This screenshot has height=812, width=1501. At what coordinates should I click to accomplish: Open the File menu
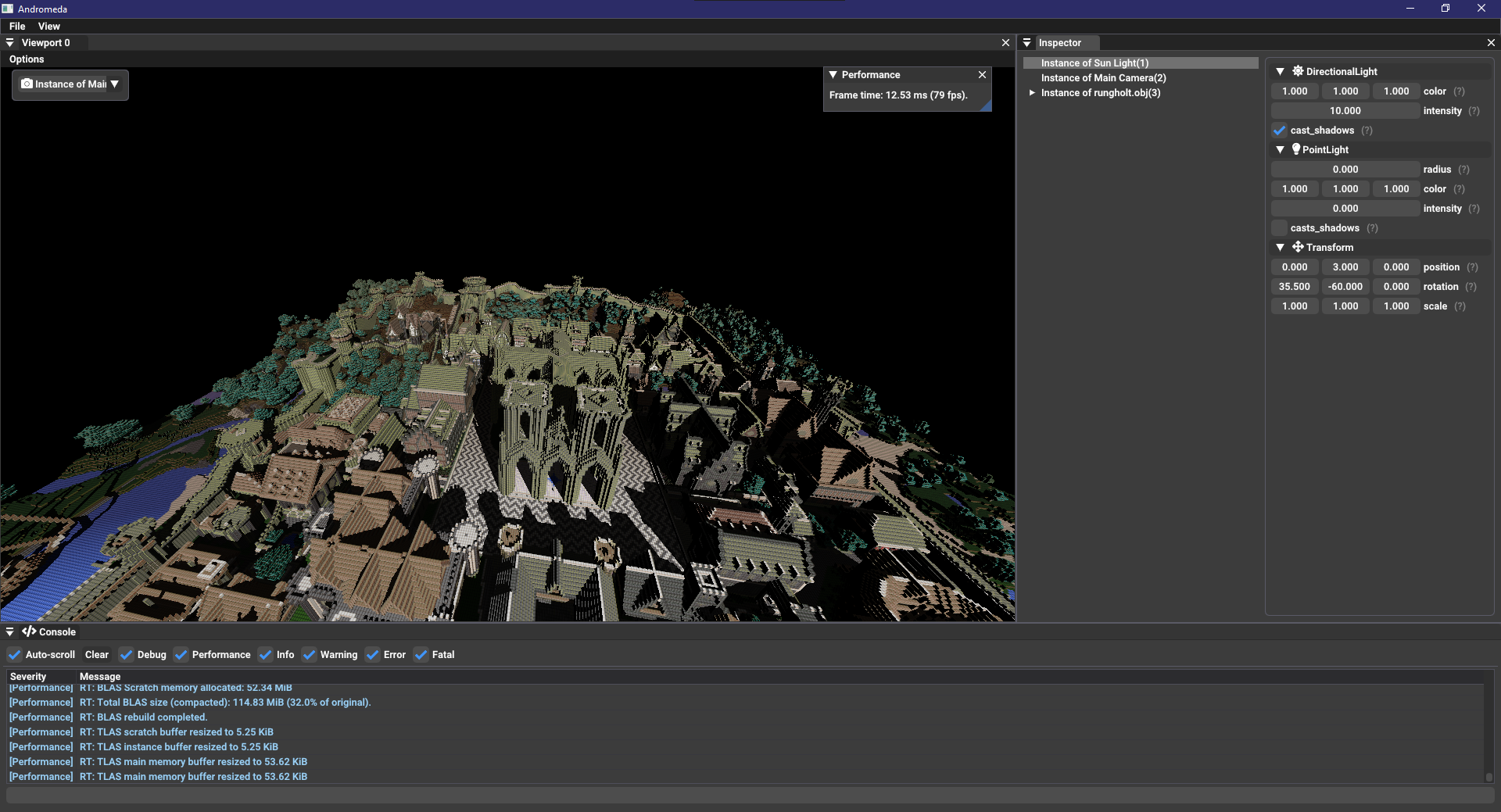coord(17,27)
